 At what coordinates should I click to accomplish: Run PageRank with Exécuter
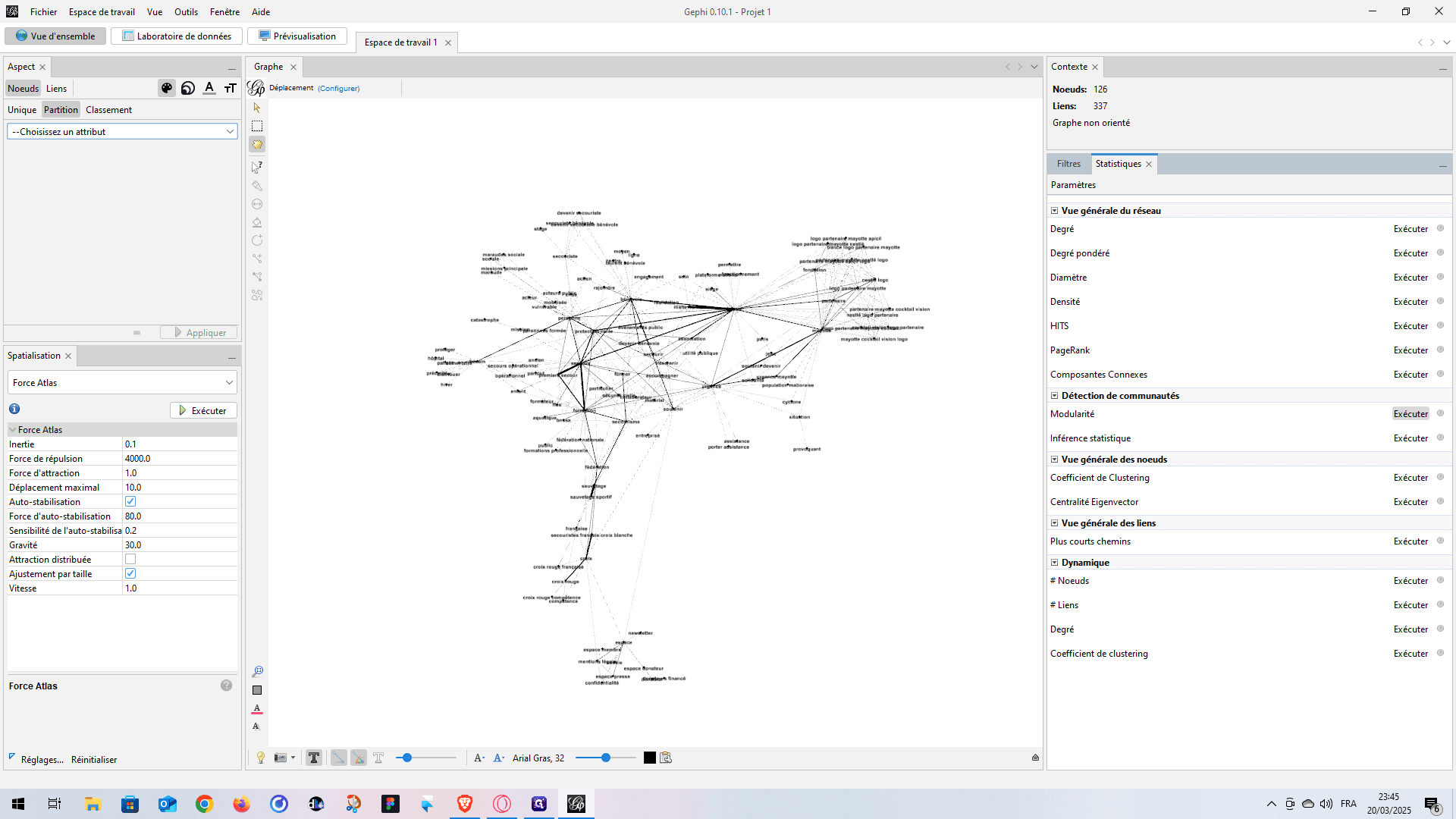point(1410,350)
